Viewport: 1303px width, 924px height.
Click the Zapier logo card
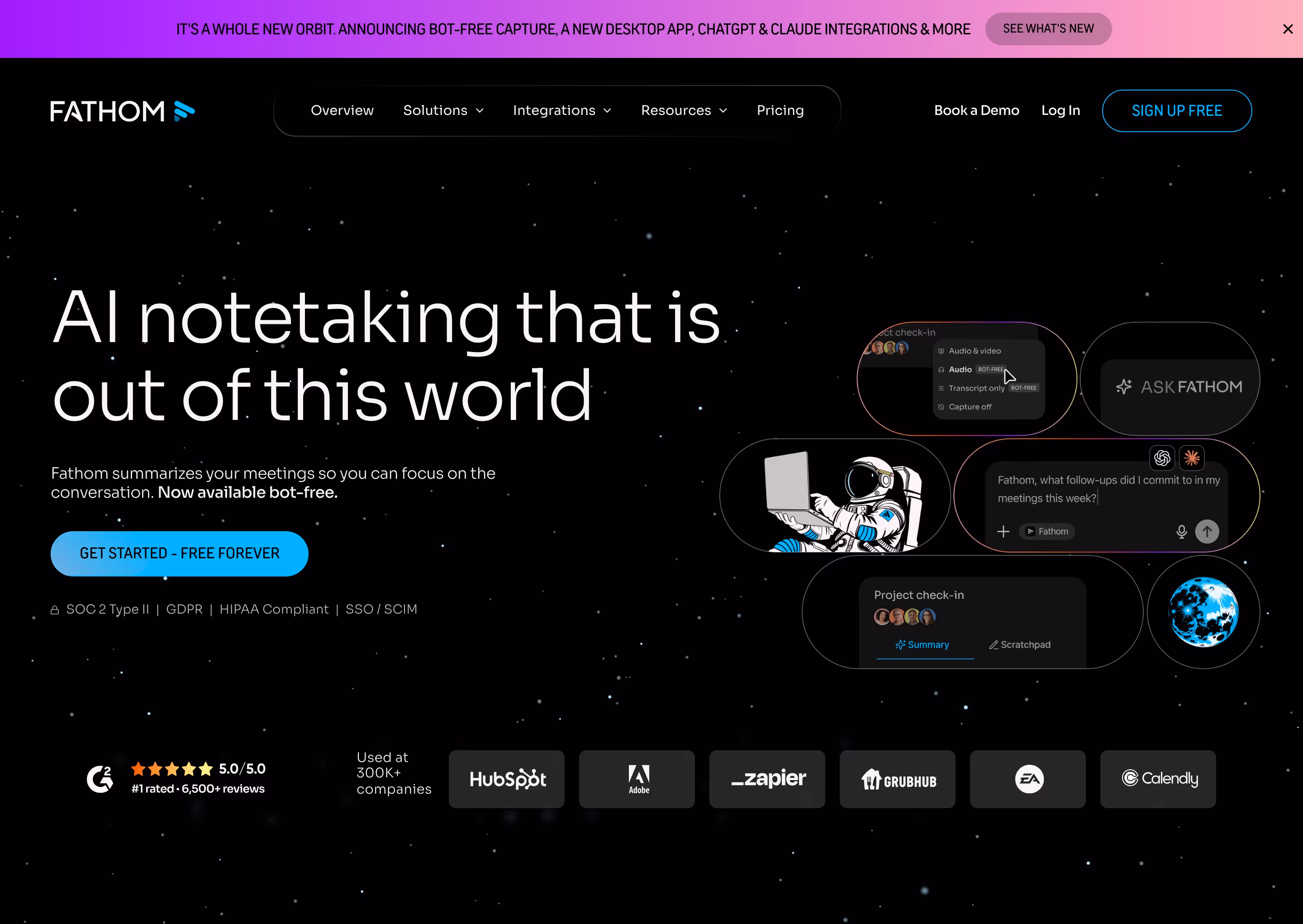coord(767,779)
